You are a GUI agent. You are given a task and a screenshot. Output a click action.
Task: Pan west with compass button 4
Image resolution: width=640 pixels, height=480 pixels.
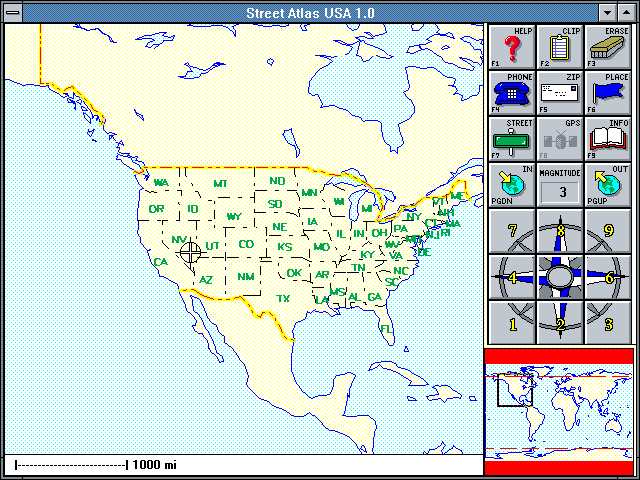[512, 277]
